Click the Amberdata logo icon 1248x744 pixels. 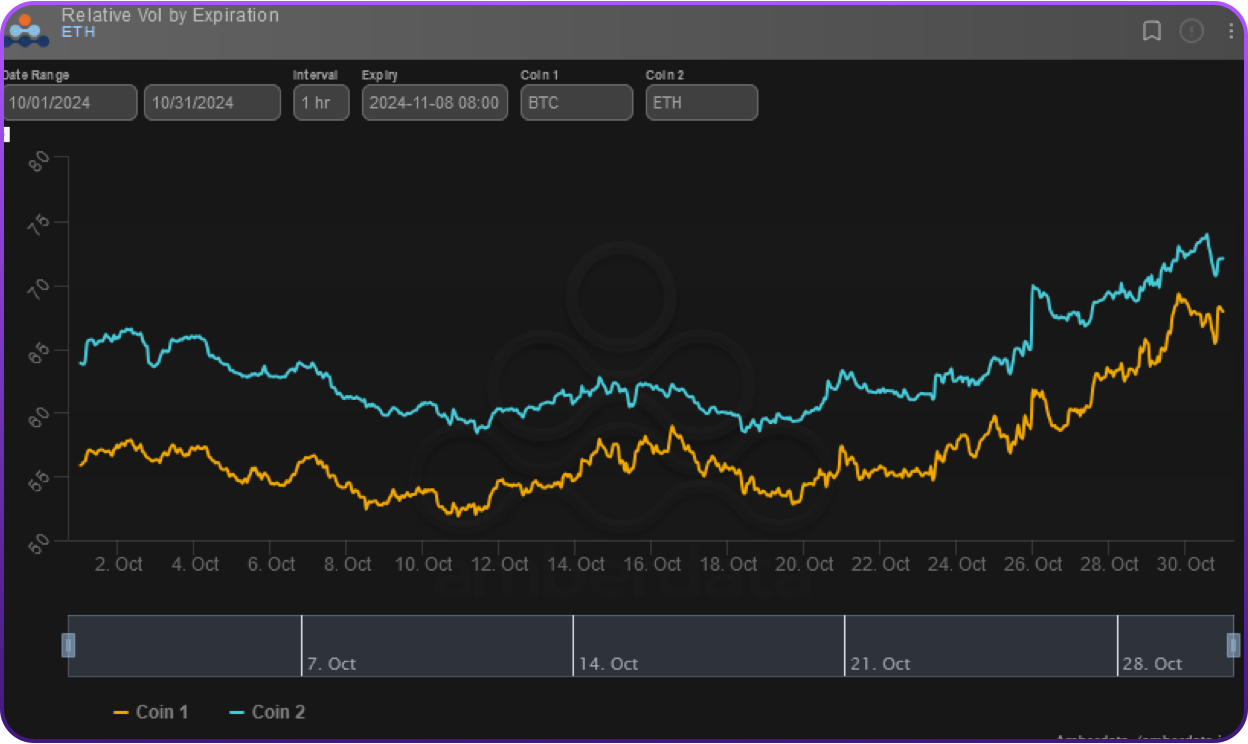point(25,30)
